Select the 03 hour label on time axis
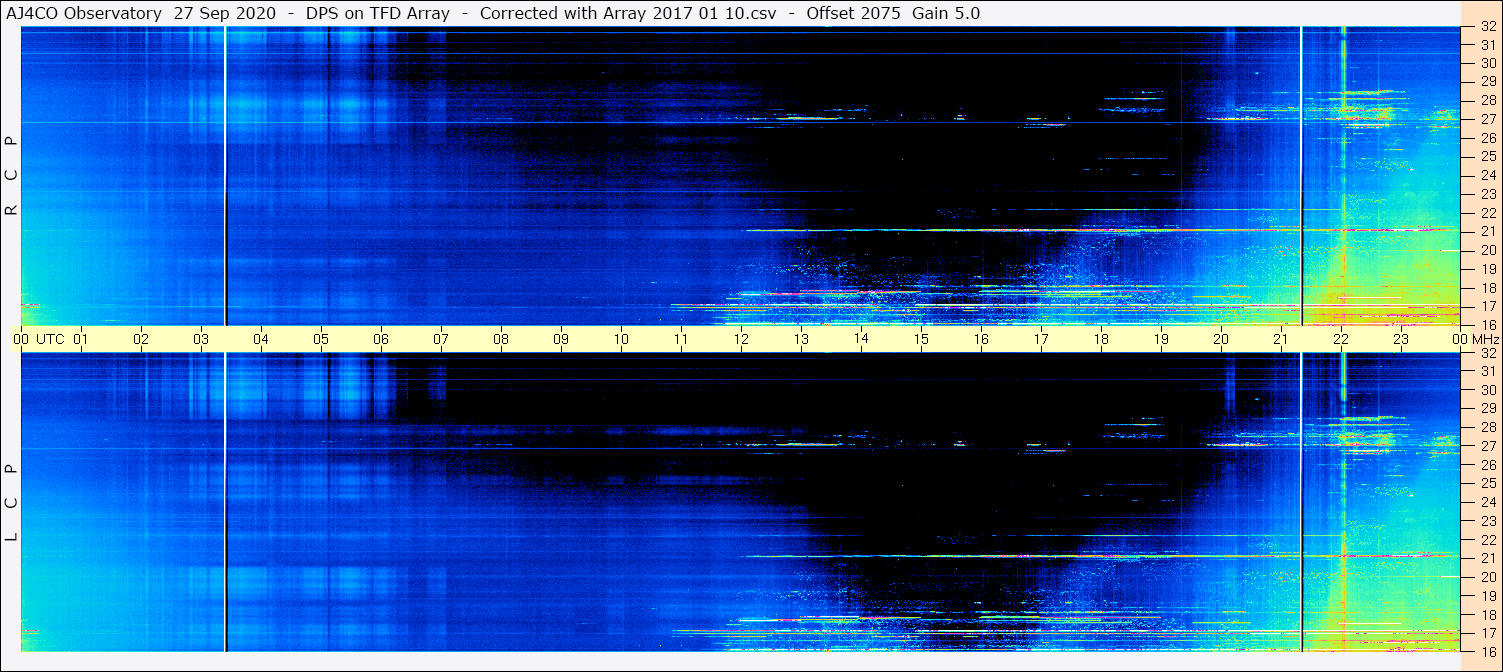The width and height of the screenshot is (1503, 672). pos(201,339)
